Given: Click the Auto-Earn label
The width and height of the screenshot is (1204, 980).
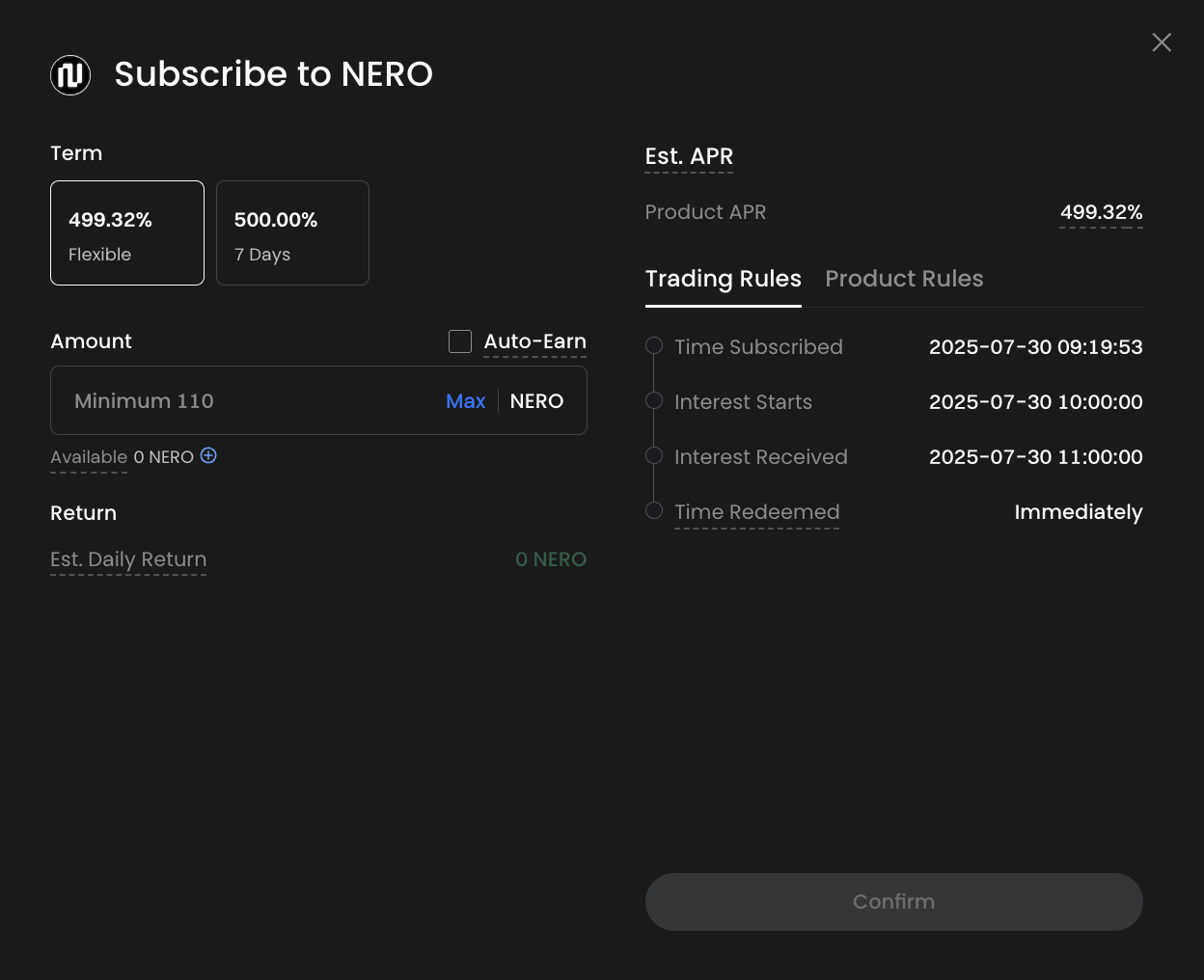Looking at the screenshot, I should pyautogui.click(x=535, y=341).
